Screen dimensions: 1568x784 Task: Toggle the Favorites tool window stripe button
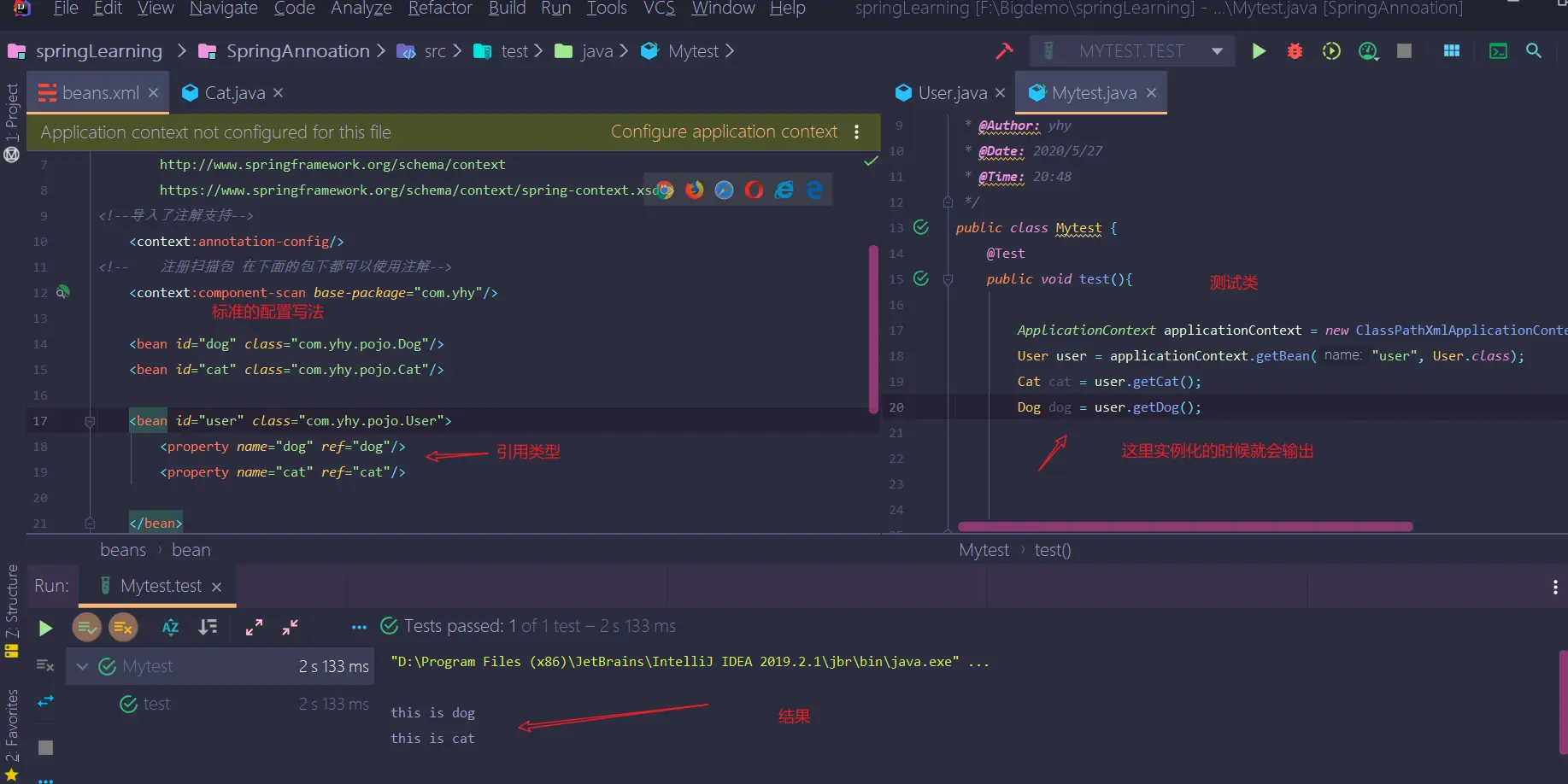[12, 734]
